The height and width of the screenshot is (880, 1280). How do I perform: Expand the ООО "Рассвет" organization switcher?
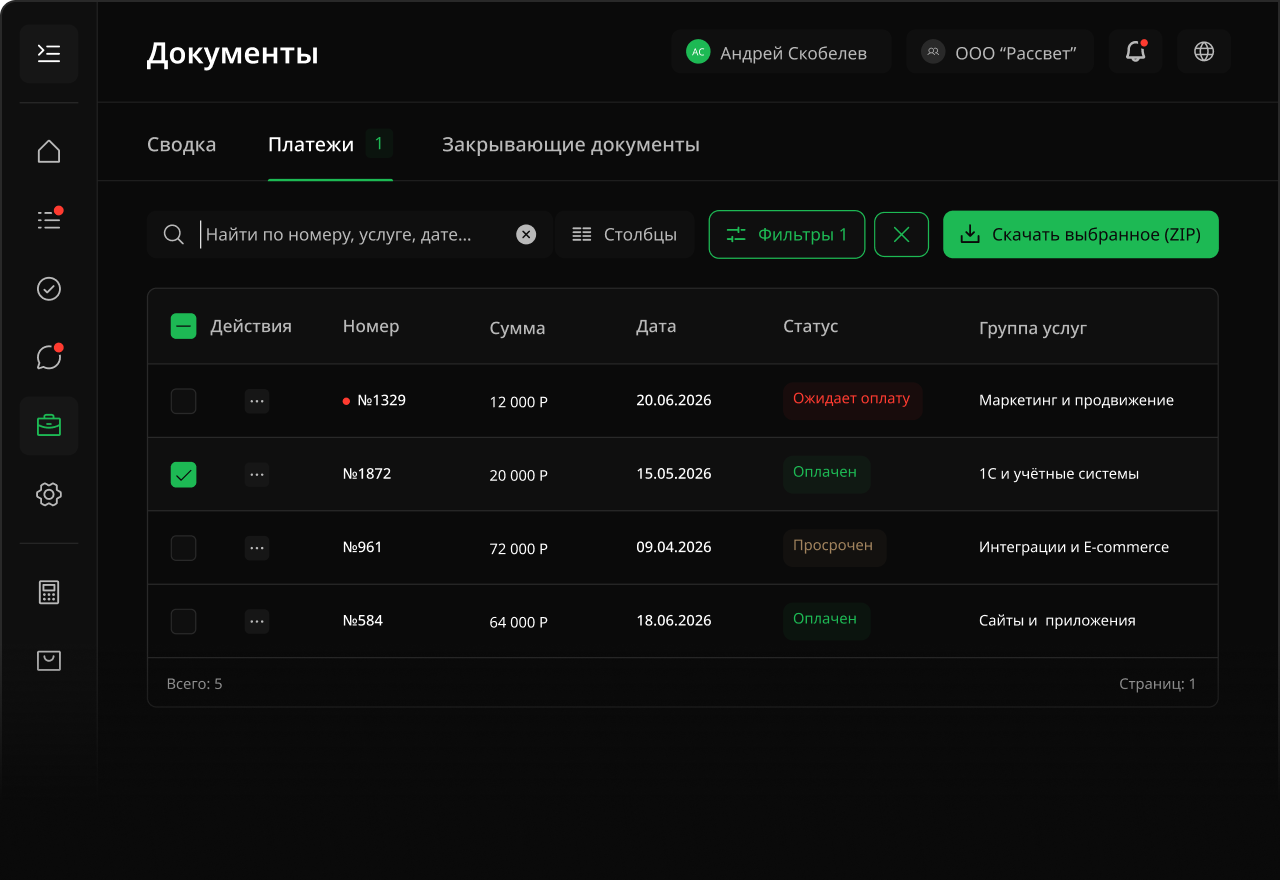coord(1000,52)
